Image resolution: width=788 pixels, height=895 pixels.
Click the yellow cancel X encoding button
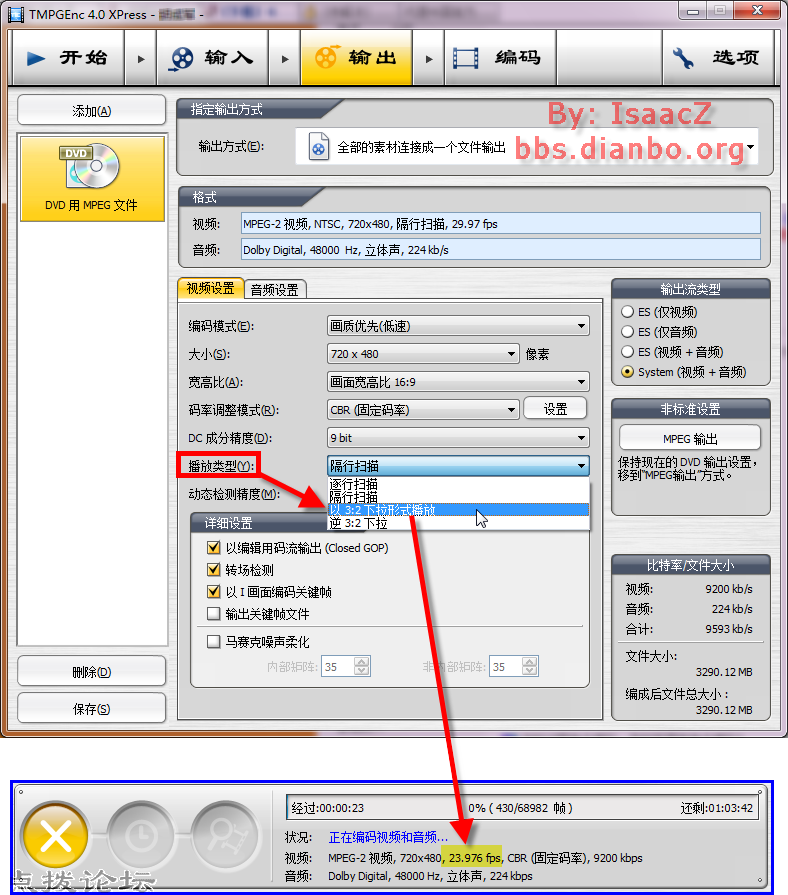click(x=55, y=836)
